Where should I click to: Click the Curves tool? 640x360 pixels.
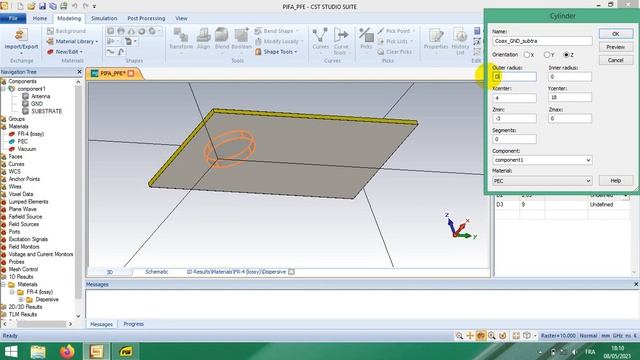tap(320, 40)
